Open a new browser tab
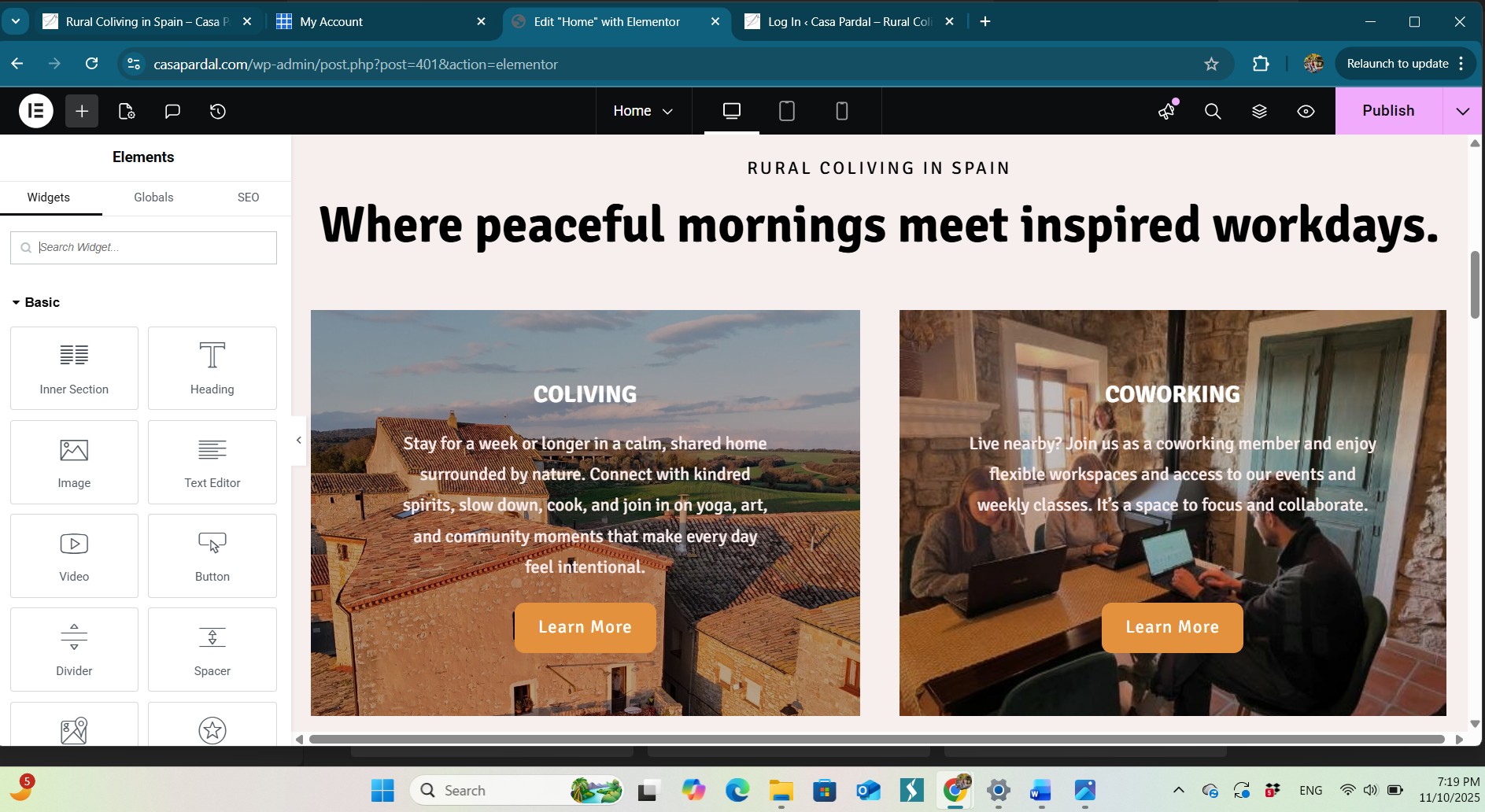This screenshot has height=812, width=1485. [985, 21]
